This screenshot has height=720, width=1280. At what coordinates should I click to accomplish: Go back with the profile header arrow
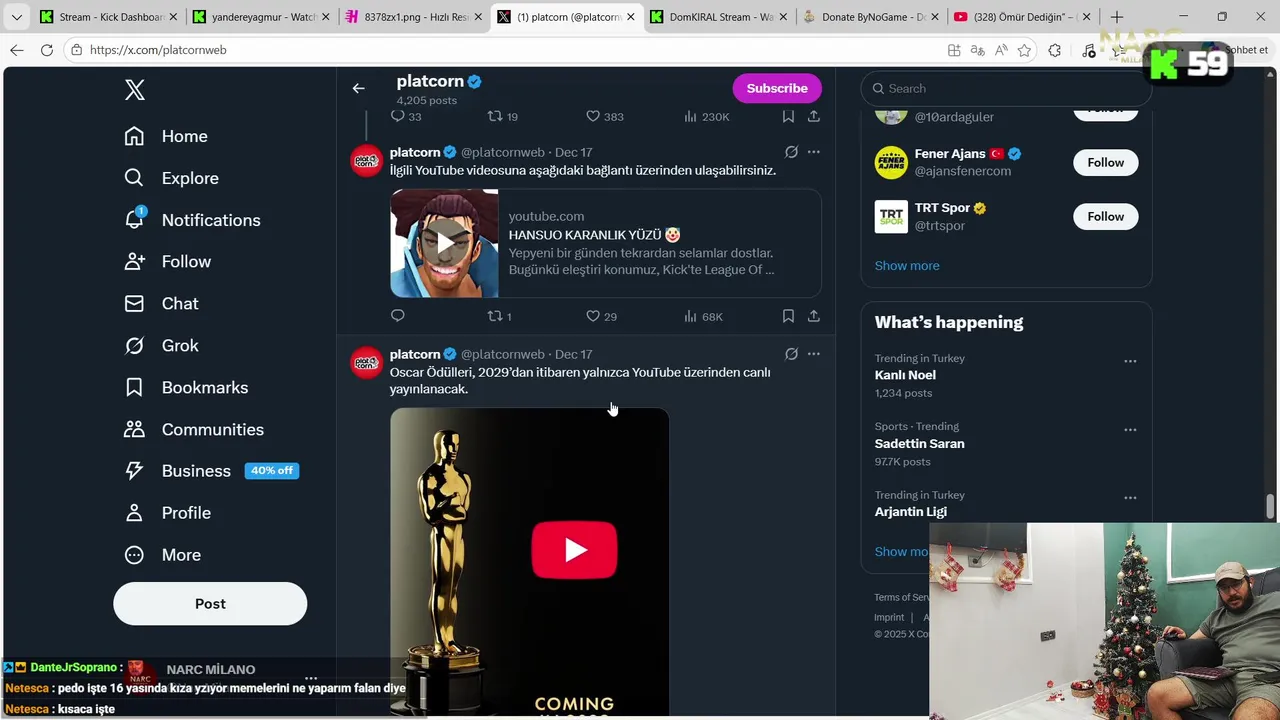point(358,88)
